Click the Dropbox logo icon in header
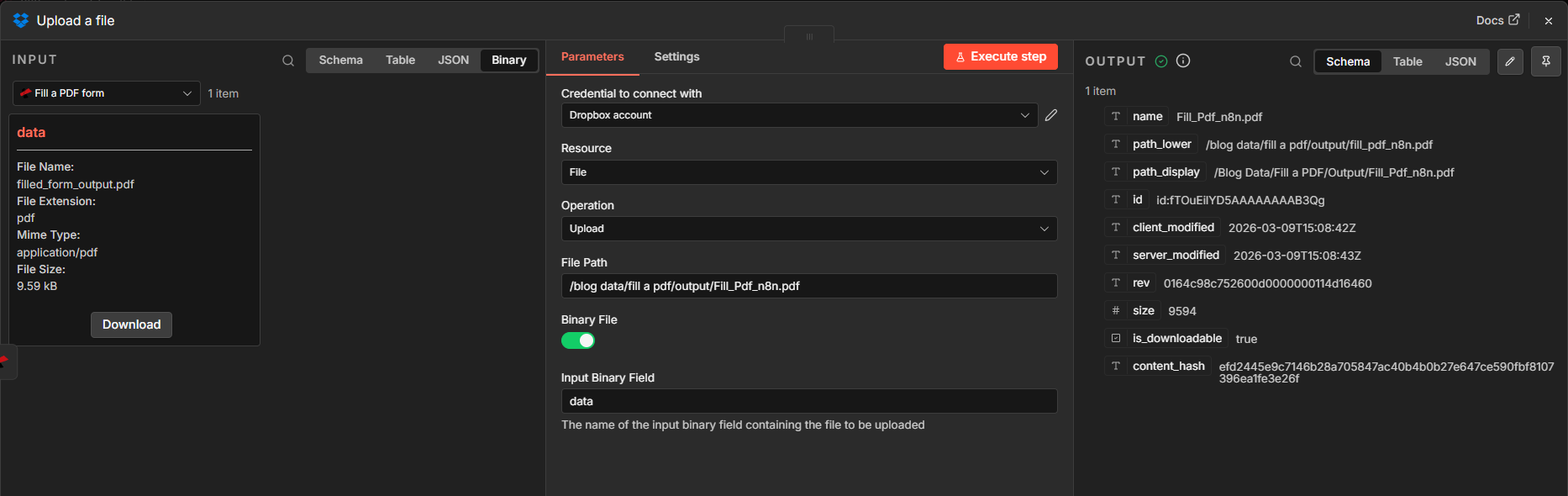This screenshot has width=1568, height=496. coord(21,20)
